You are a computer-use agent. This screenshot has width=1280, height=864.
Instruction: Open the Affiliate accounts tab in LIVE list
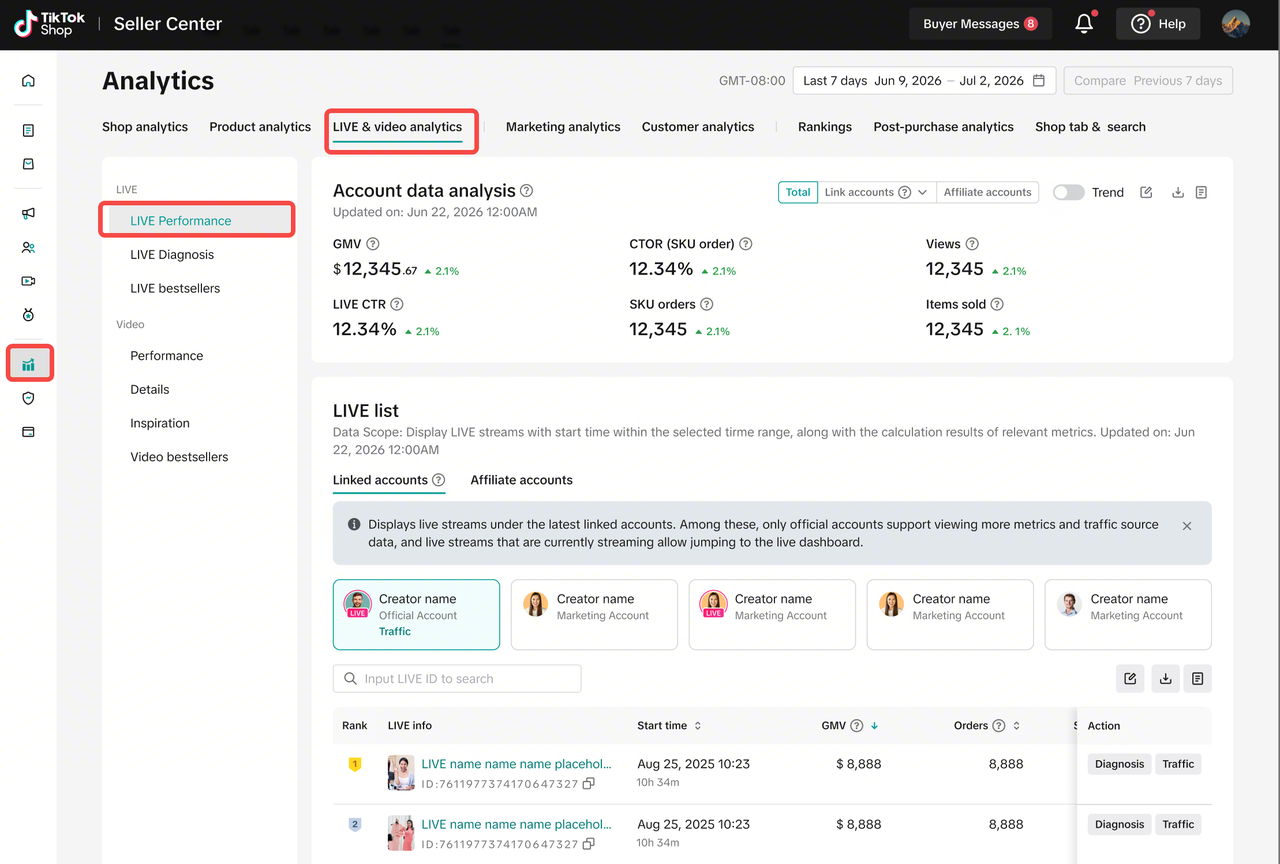521,480
